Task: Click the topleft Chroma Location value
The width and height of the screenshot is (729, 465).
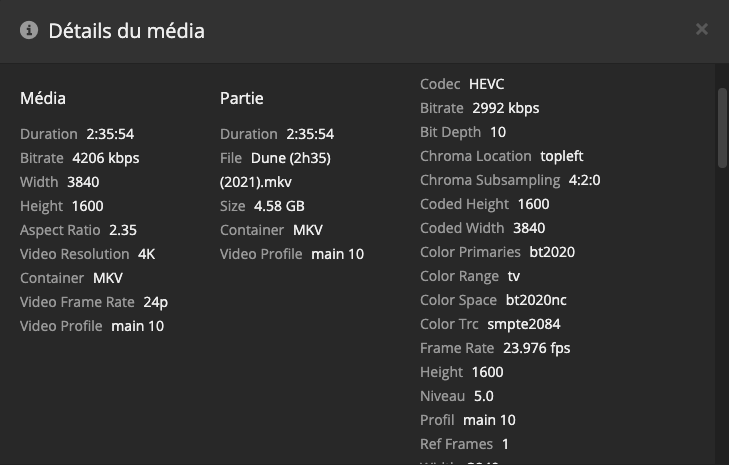Action: click(x=561, y=156)
